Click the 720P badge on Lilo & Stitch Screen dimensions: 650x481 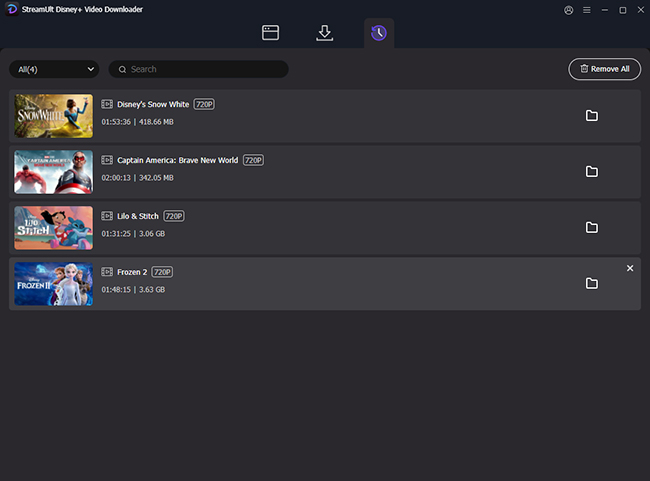tap(174, 216)
